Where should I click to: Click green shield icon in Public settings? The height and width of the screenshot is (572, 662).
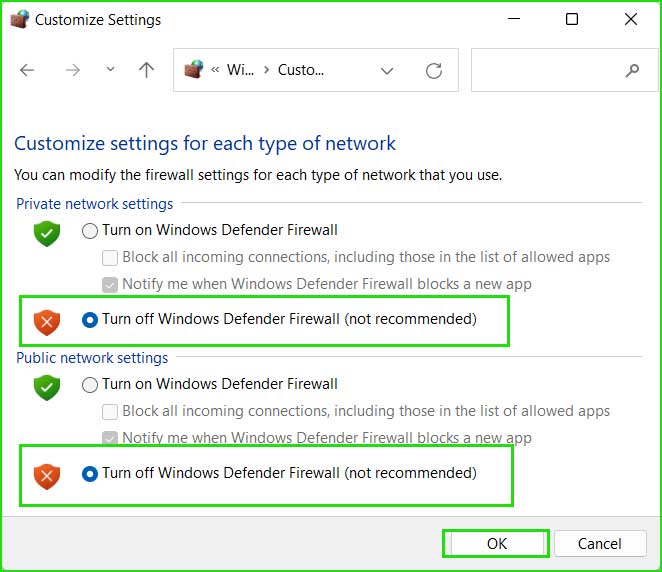pos(47,388)
